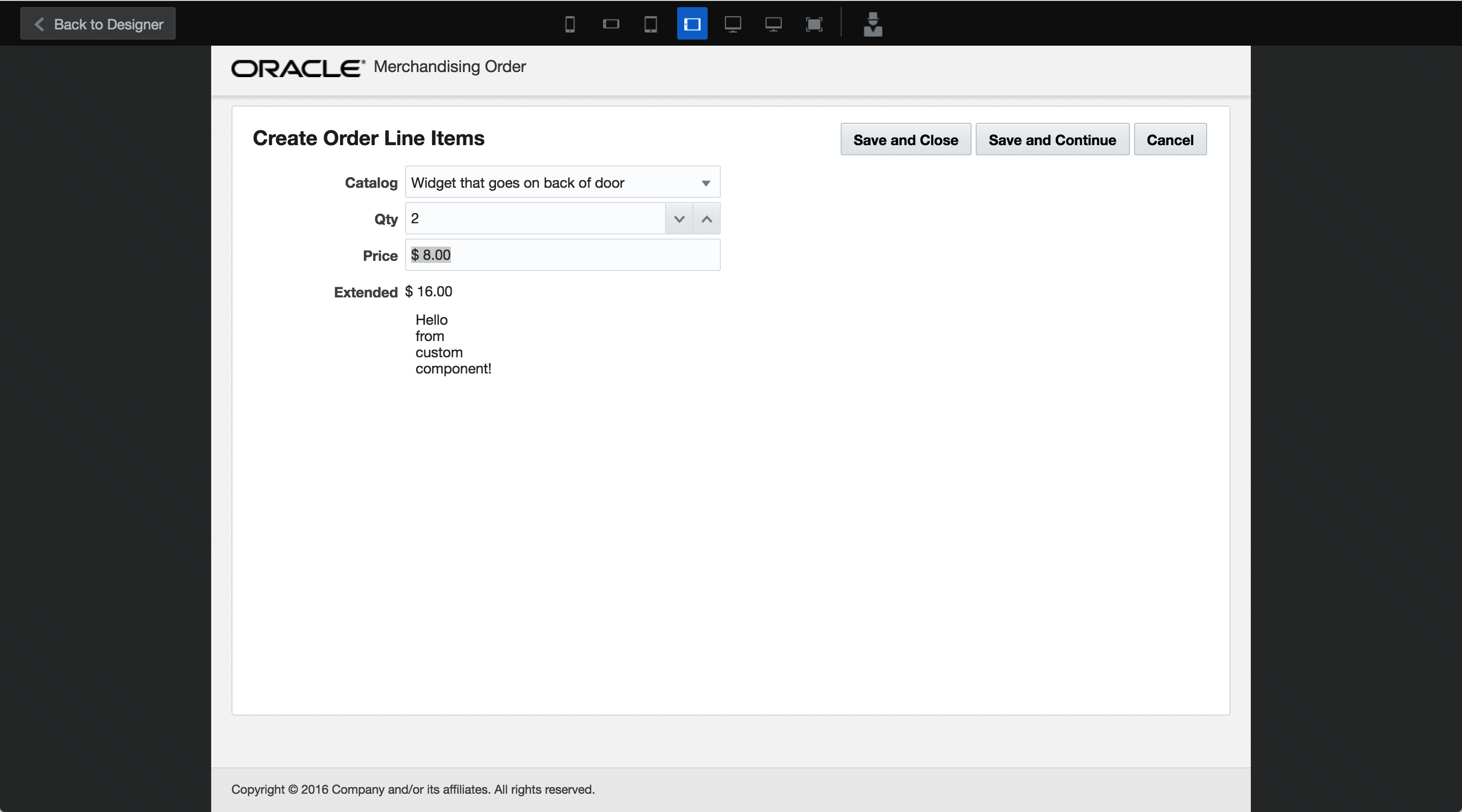This screenshot has width=1462, height=812.
Task: Go Back to Designer
Action: (x=98, y=24)
